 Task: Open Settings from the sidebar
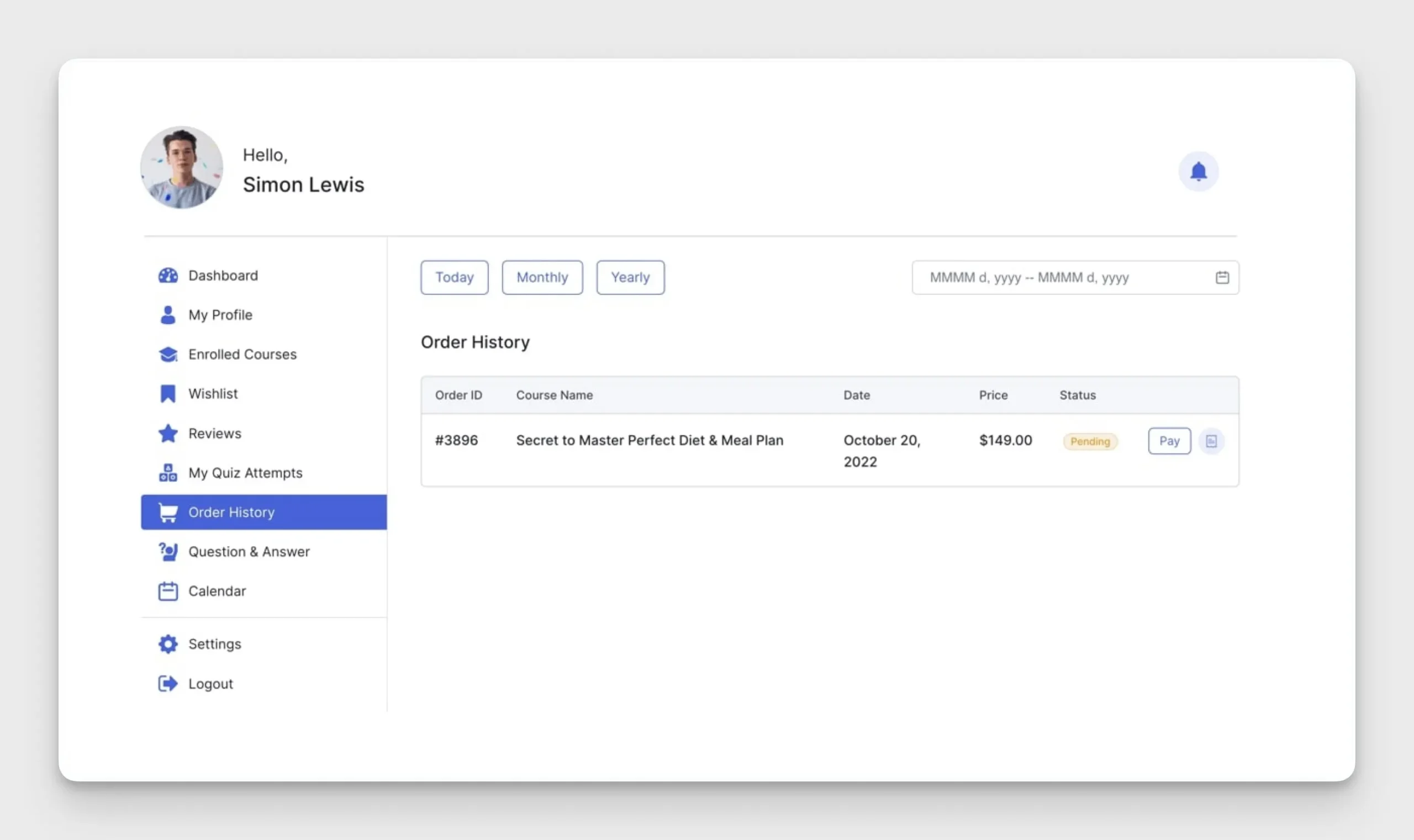[265, 644]
